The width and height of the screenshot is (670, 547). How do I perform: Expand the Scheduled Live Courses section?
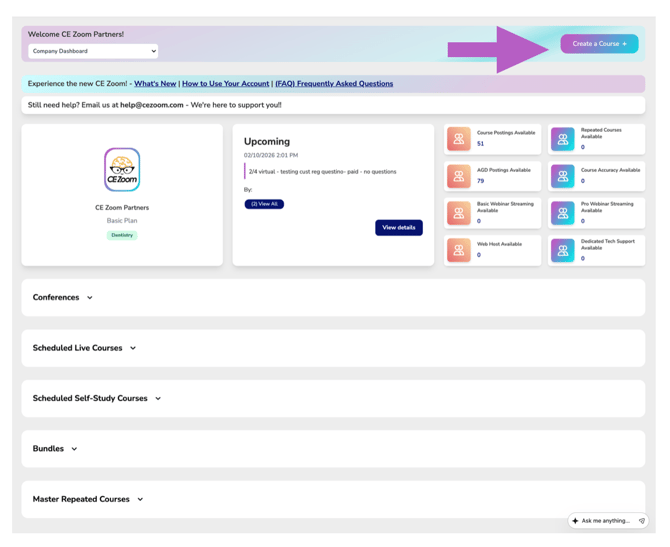point(85,348)
